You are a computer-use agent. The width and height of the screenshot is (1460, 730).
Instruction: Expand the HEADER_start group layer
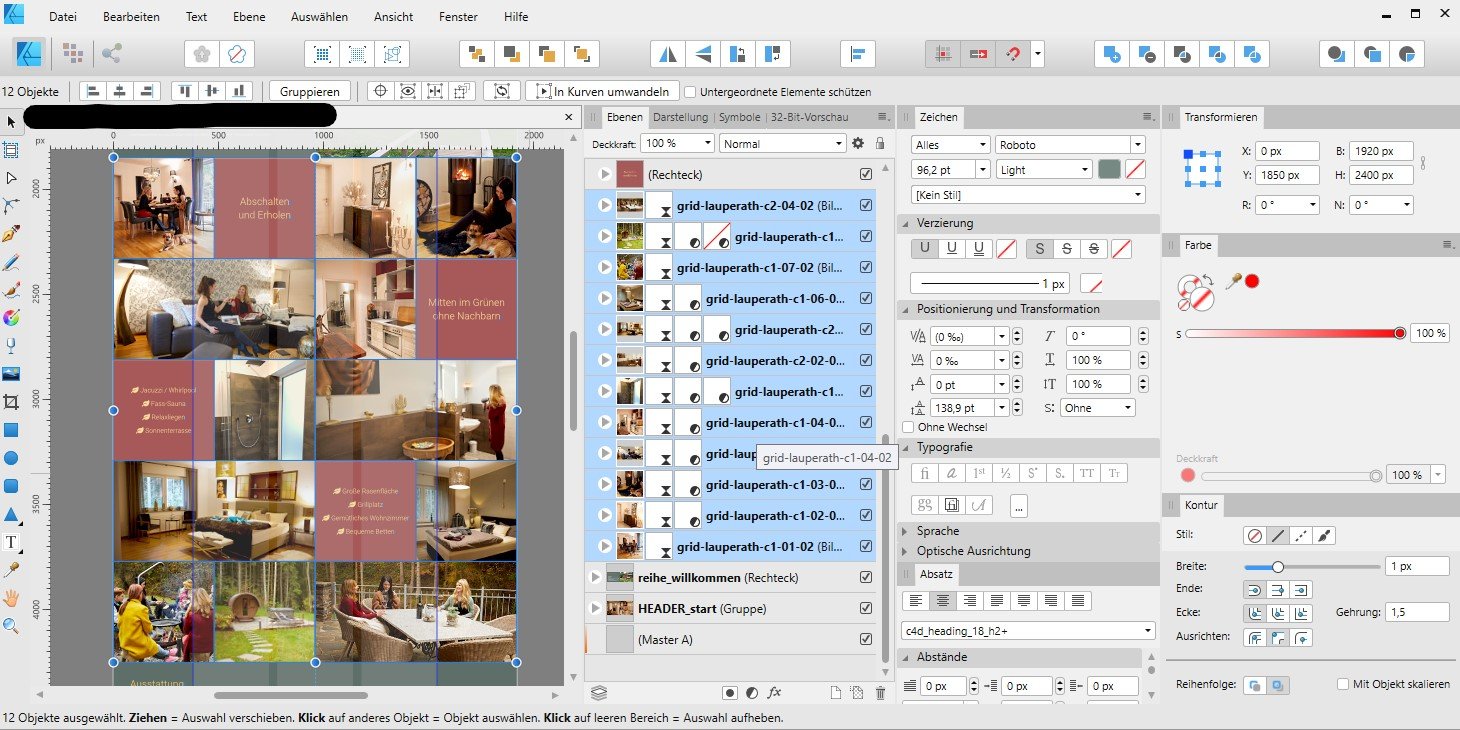(597, 608)
